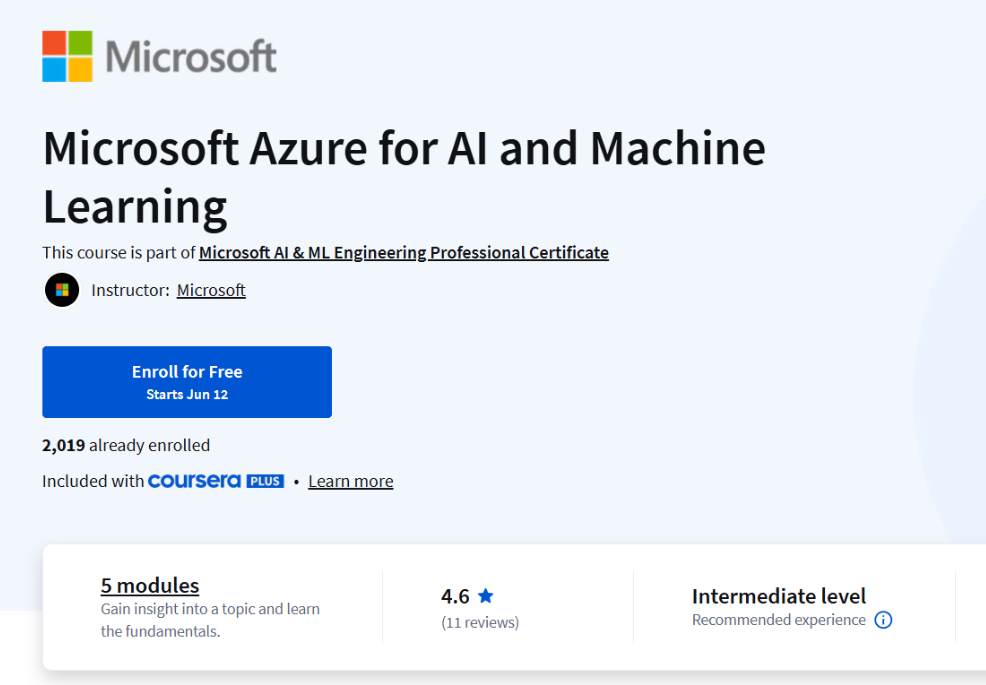Select the course title heading
Image resolution: width=986 pixels, height=685 pixels.
[404, 177]
